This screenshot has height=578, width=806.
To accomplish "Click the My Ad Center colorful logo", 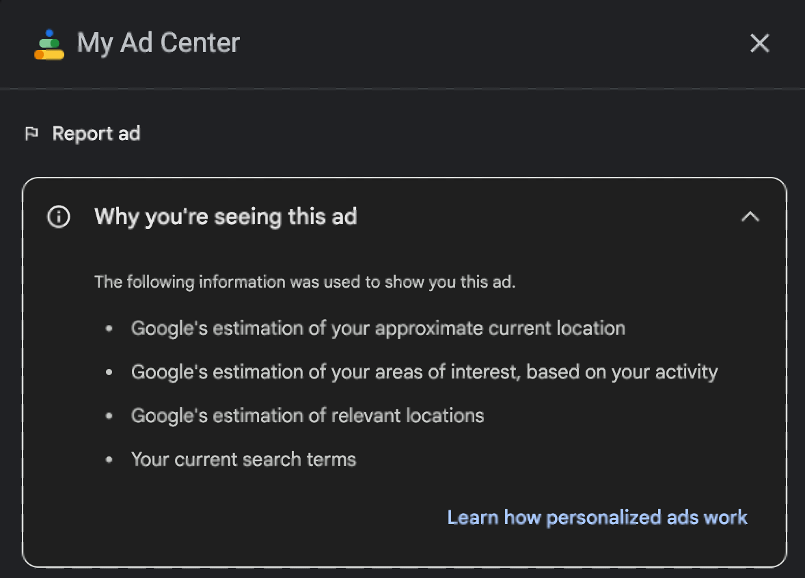I will point(48,44).
